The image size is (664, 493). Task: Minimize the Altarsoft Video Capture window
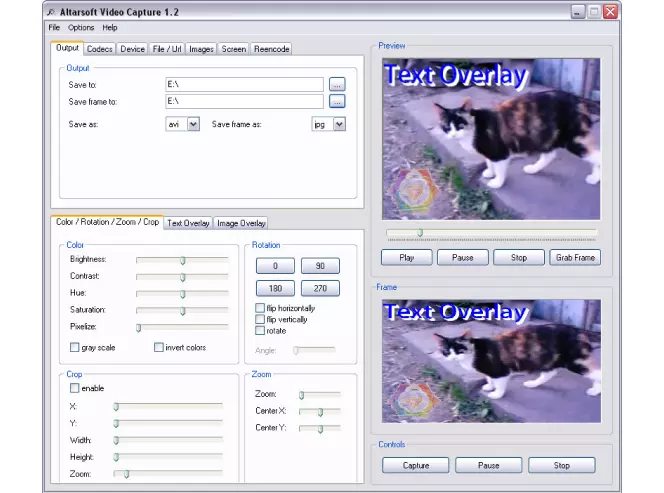coord(578,11)
